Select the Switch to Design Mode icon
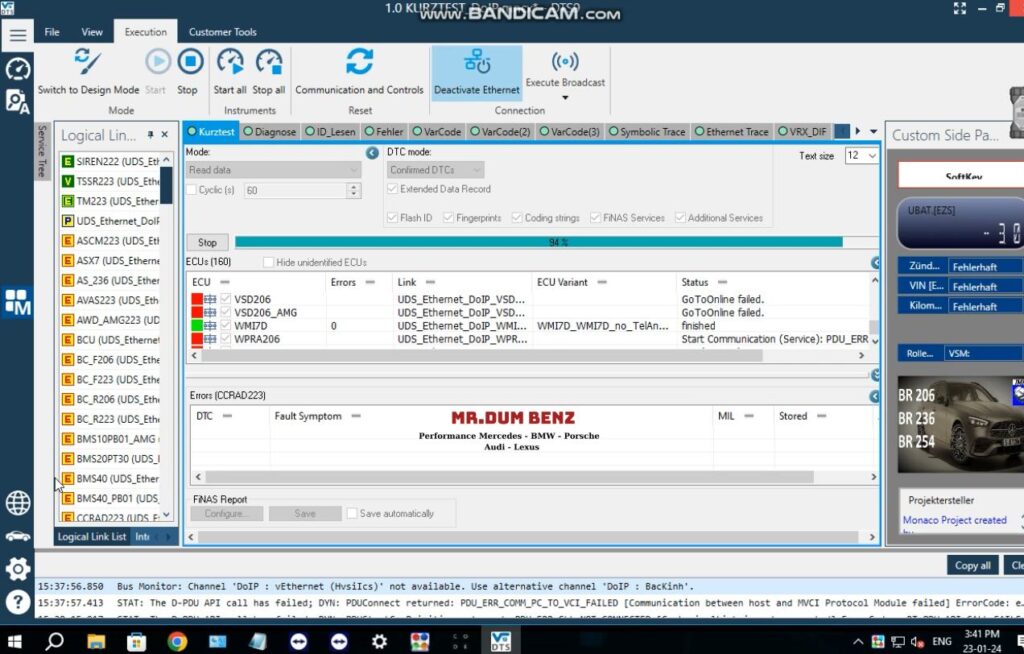Image resolution: width=1024 pixels, height=654 pixels. [87, 64]
